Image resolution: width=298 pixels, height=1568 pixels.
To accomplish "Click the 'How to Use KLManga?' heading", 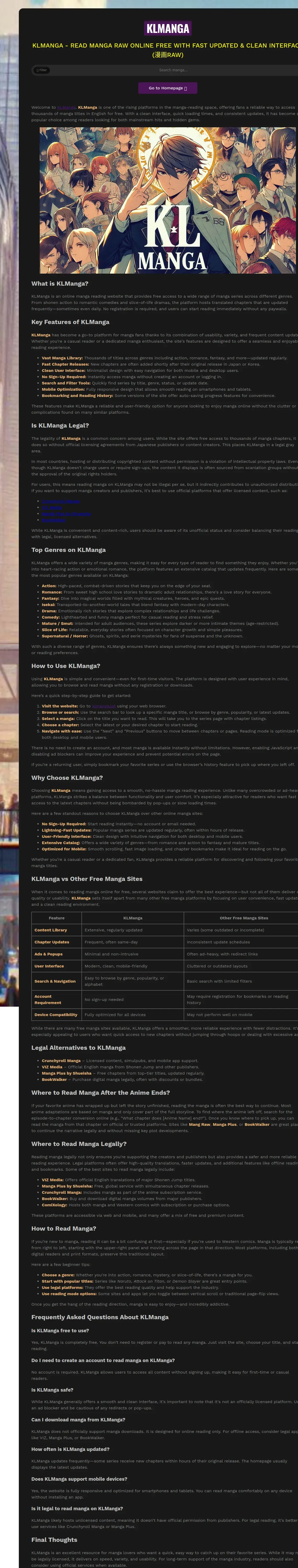I will pos(66,666).
